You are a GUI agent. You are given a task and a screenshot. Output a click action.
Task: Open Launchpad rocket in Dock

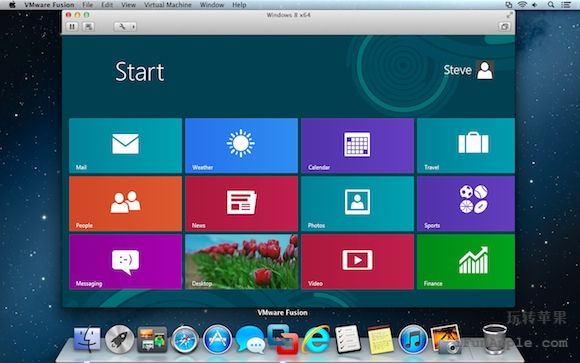pos(119,339)
